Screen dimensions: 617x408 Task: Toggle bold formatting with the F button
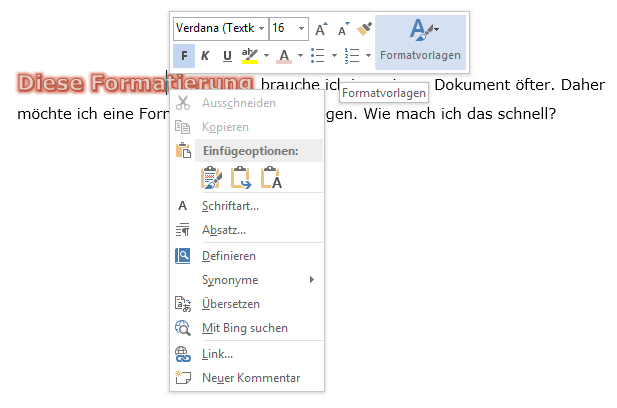(184, 56)
